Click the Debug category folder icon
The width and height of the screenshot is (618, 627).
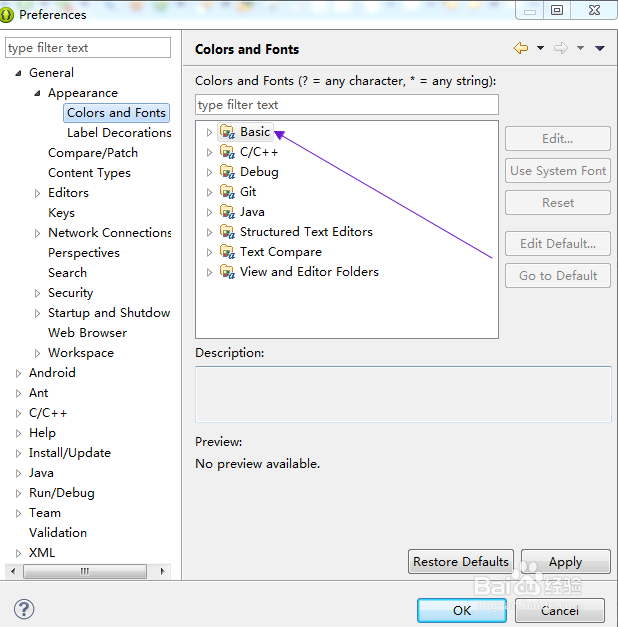[227, 172]
